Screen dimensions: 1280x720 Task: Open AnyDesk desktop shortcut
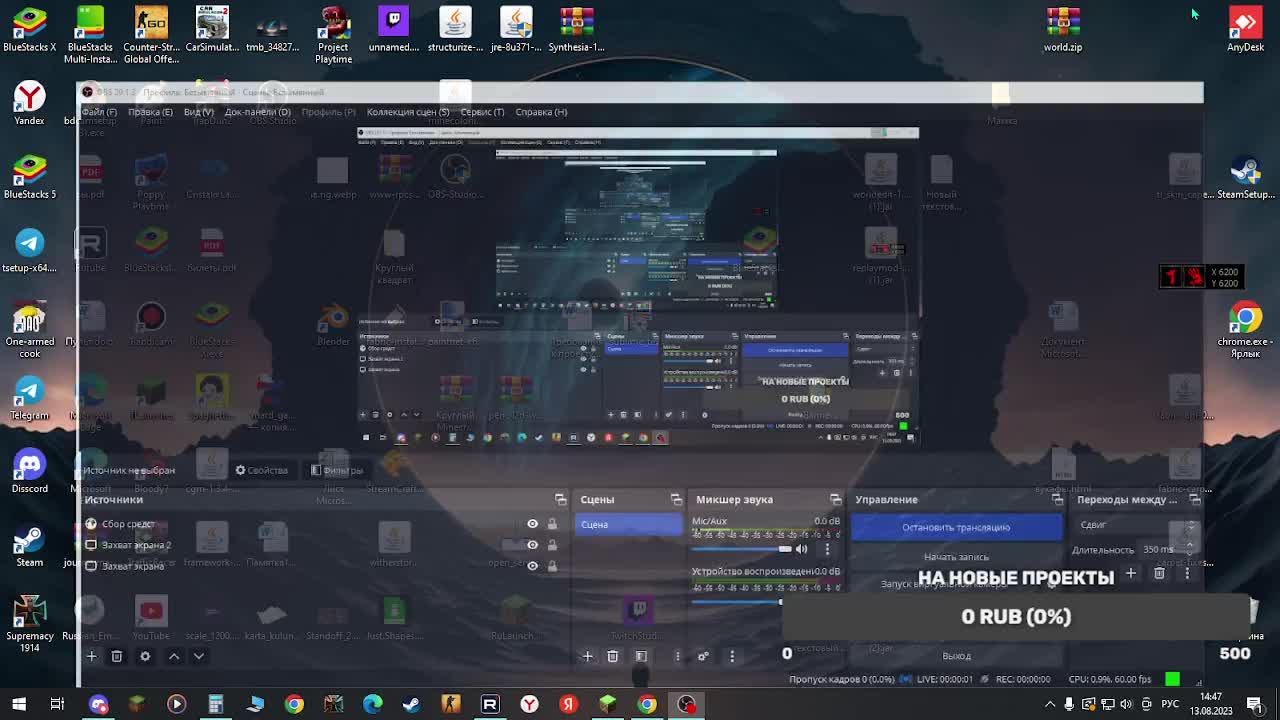click(x=1245, y=28)
